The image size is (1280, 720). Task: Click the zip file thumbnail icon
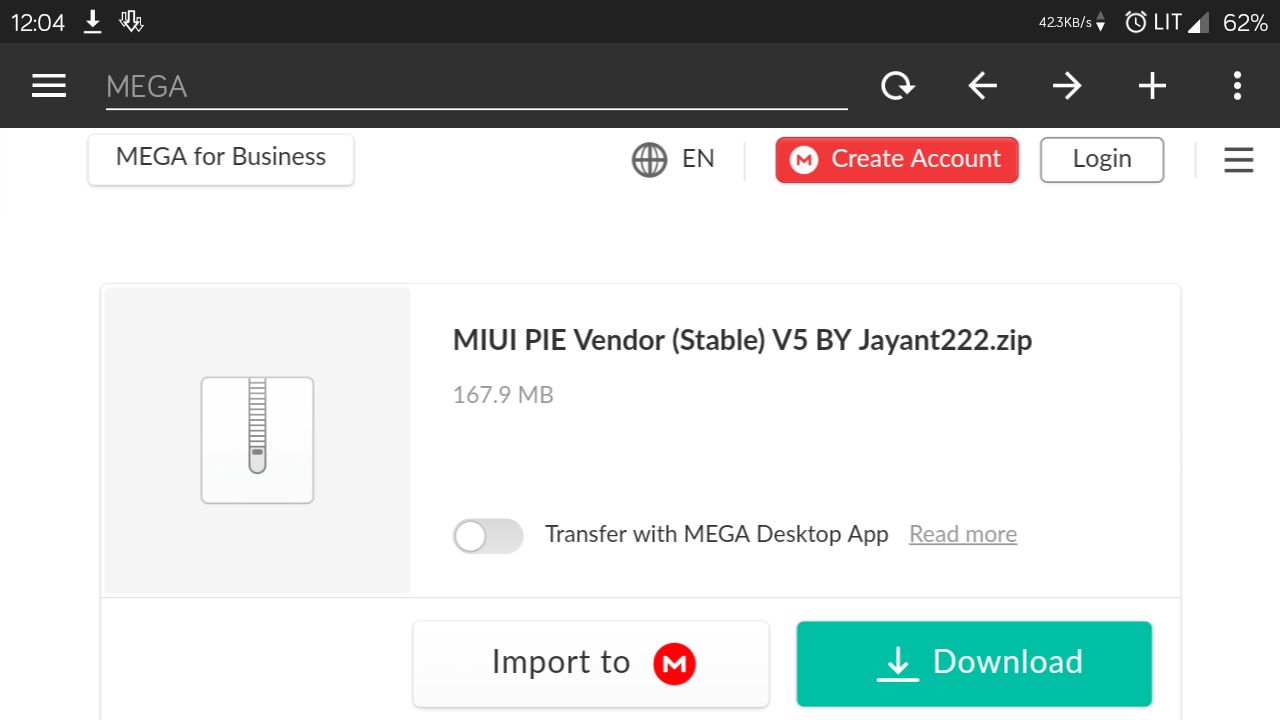257,440
